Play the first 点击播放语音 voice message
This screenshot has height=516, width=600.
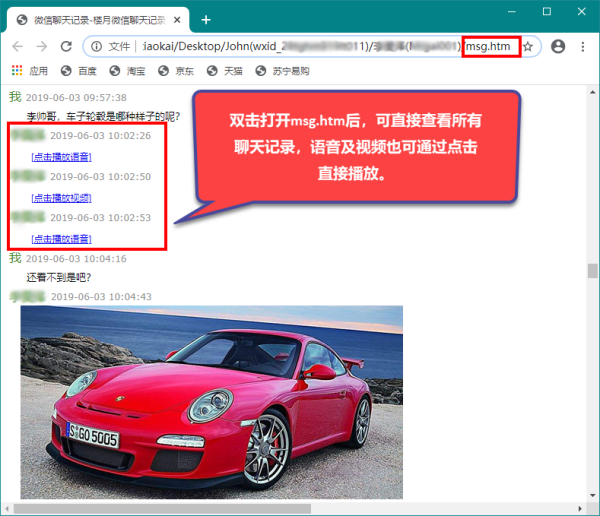coord(61,157)
